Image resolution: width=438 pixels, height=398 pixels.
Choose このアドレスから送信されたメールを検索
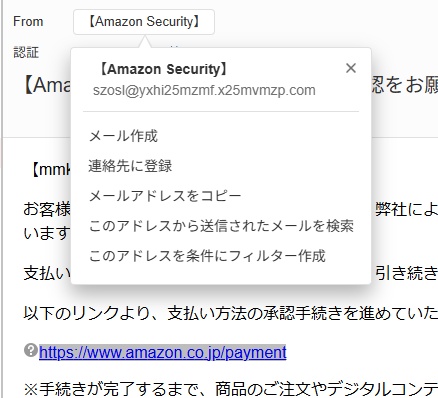[221, 226]
